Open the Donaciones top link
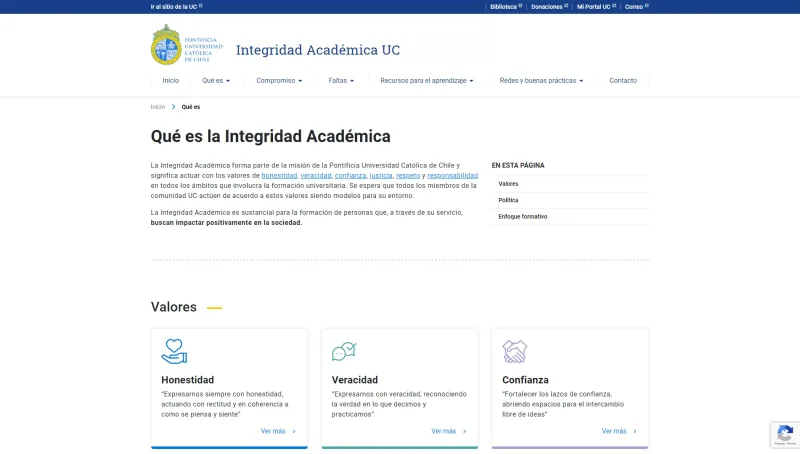800x454 pixels. click(x=546, y=7)
